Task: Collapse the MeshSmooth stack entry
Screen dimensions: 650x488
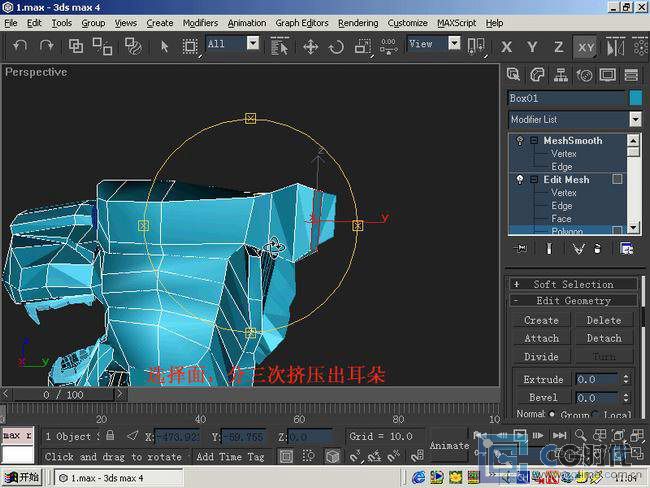Action: pyautogui.click(x=534, y=141)
